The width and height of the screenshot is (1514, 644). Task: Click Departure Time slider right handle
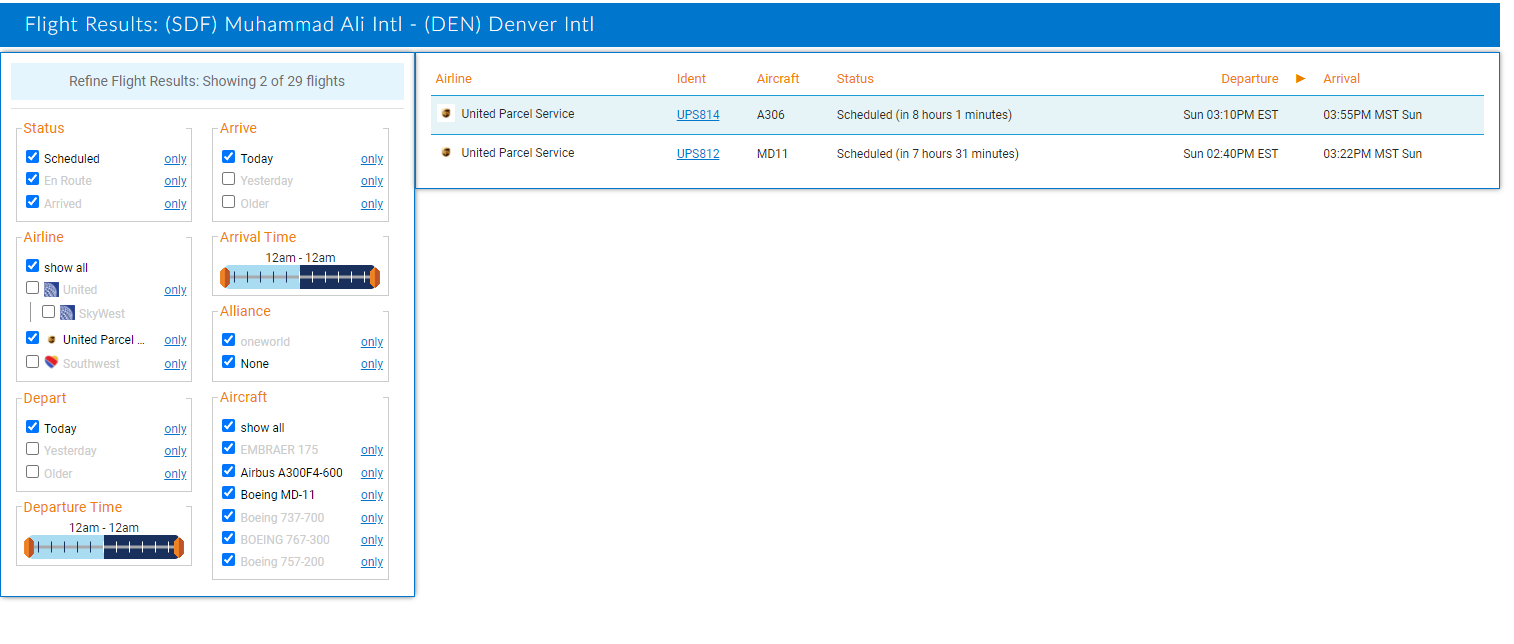pos(178,547)
